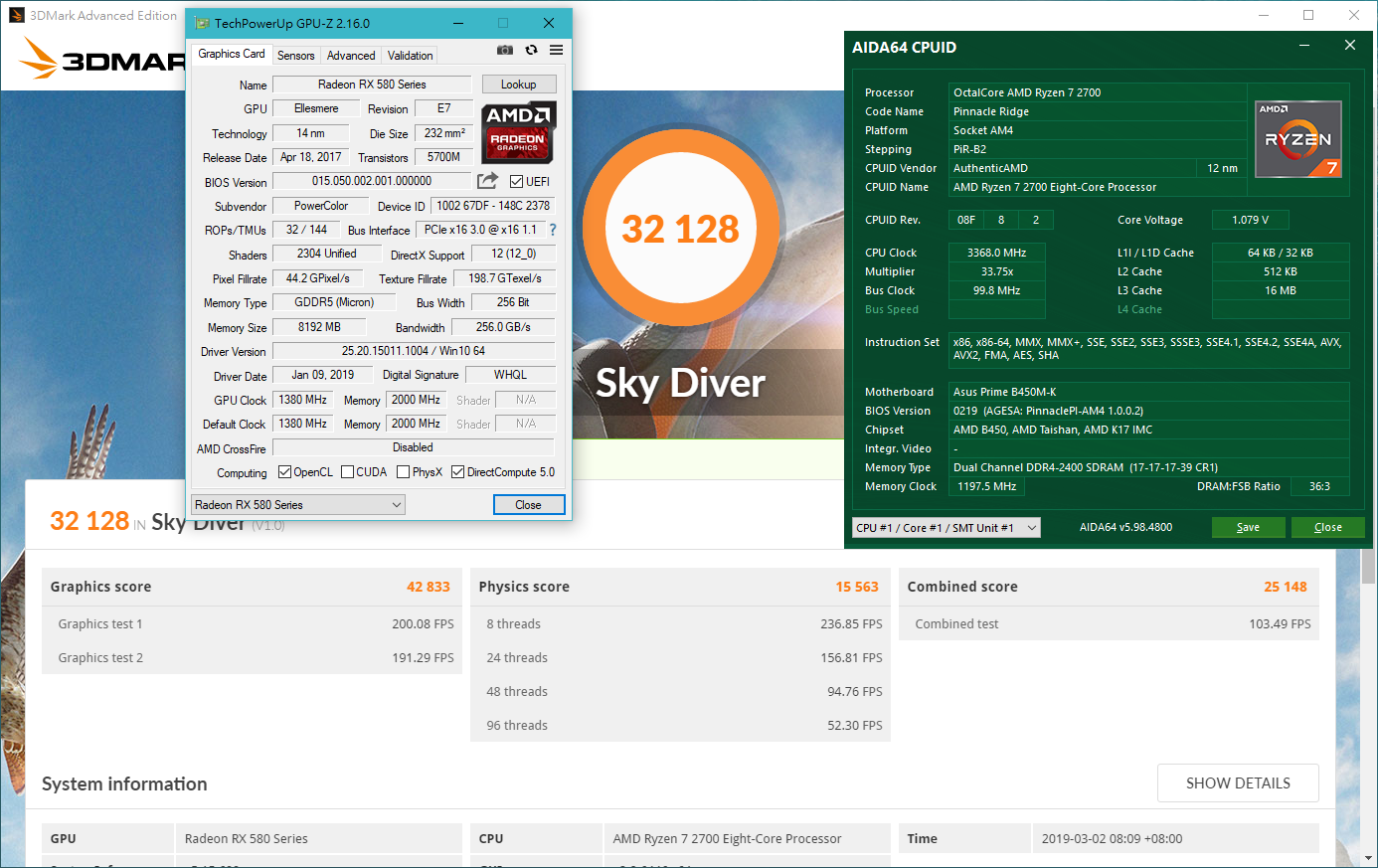Screen dimensions: 1378x868
Task: Click the Combined test row
Action: tap(1109, 624)
